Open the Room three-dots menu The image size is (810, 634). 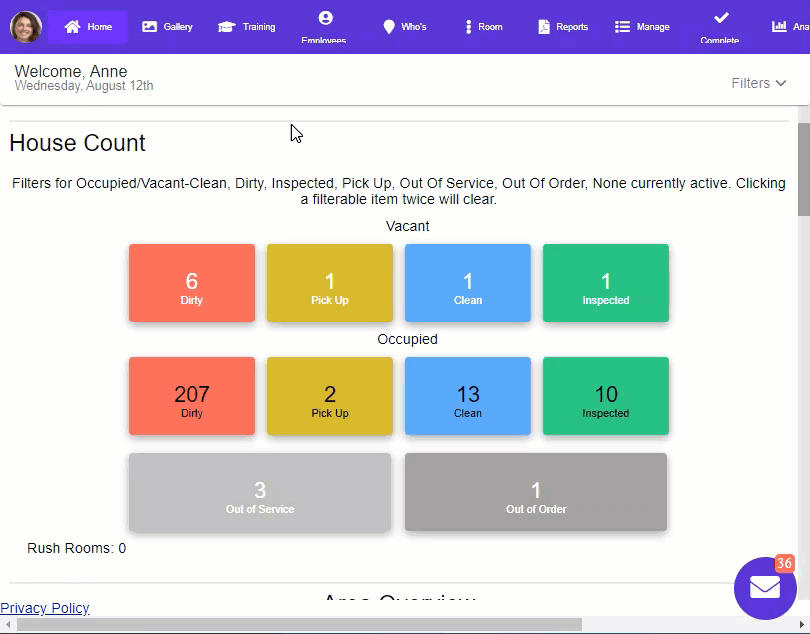tap(468, 27)
